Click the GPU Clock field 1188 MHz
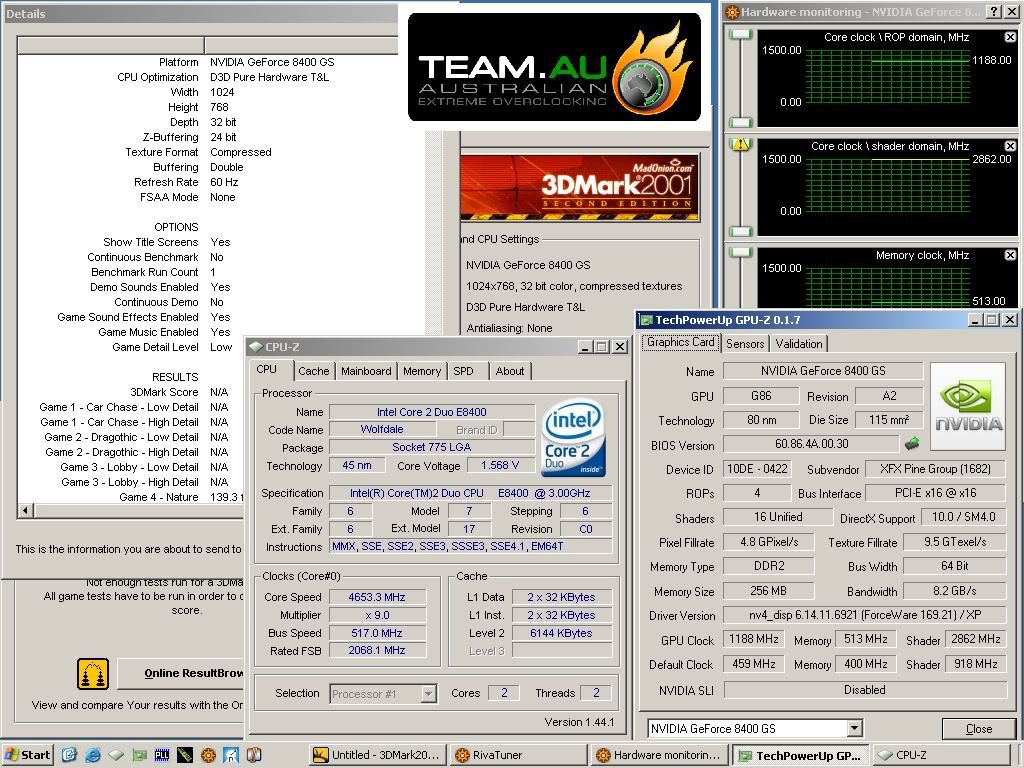 (x=754, y=639)
